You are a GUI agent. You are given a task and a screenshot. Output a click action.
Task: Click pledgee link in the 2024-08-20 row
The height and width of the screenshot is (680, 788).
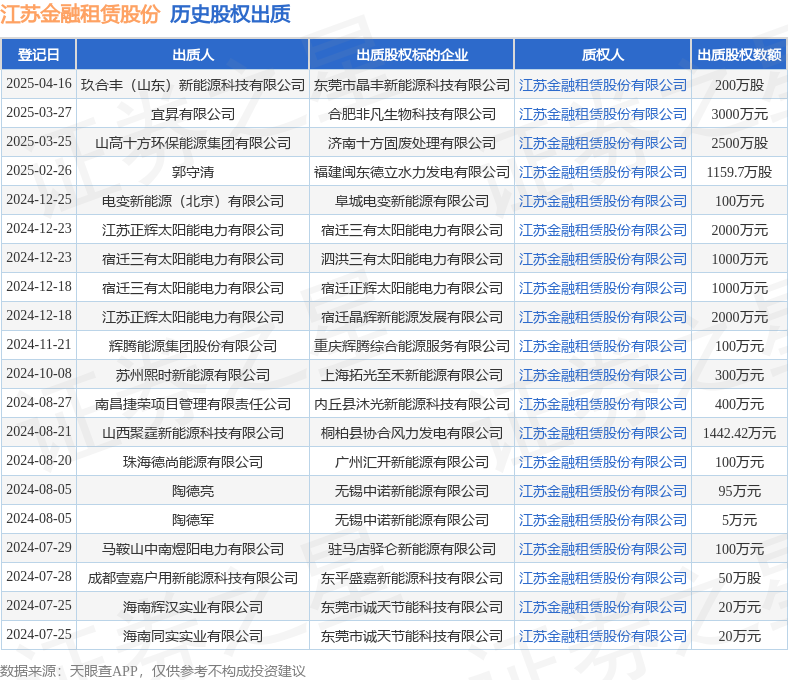[603, 462]
